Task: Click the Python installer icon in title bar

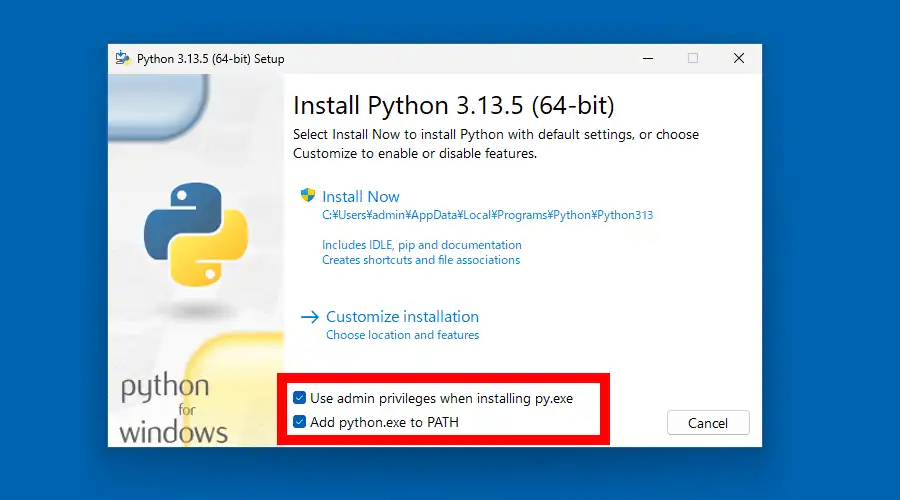Action: [x=122, y=59]
